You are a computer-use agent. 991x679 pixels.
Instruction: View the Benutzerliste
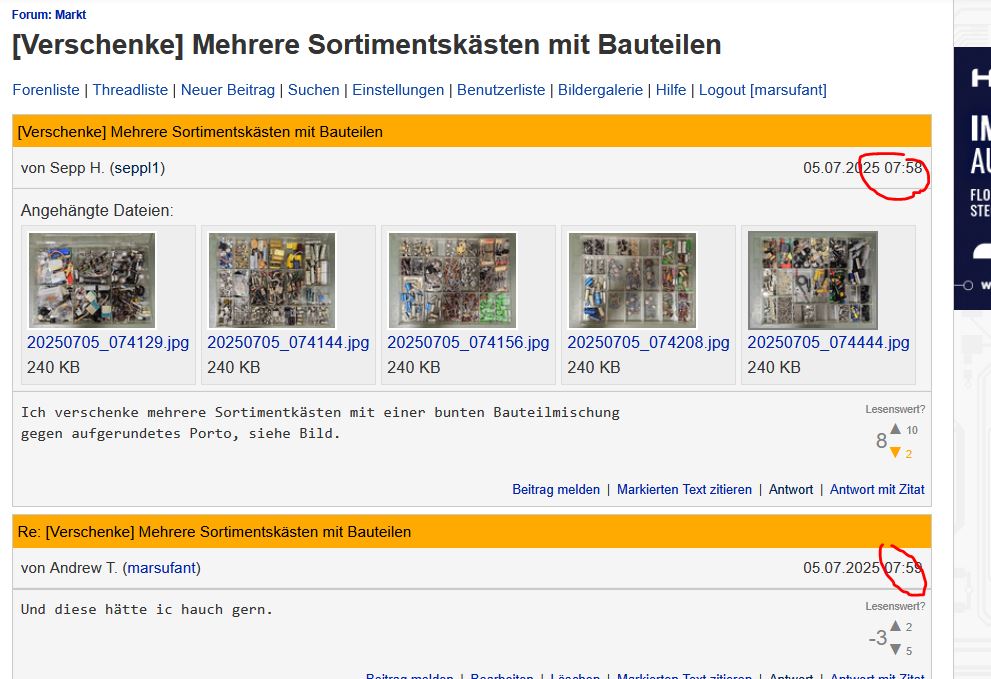501,90
